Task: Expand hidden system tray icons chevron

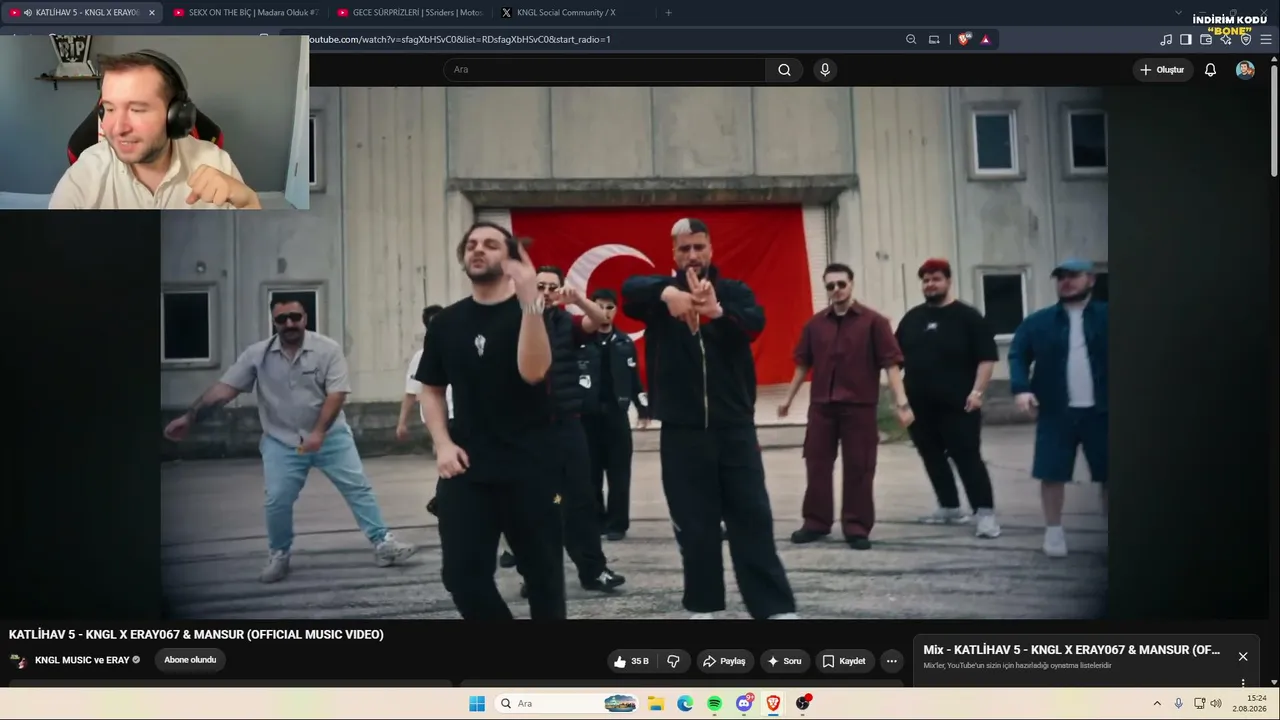Action: [1157, 704]
